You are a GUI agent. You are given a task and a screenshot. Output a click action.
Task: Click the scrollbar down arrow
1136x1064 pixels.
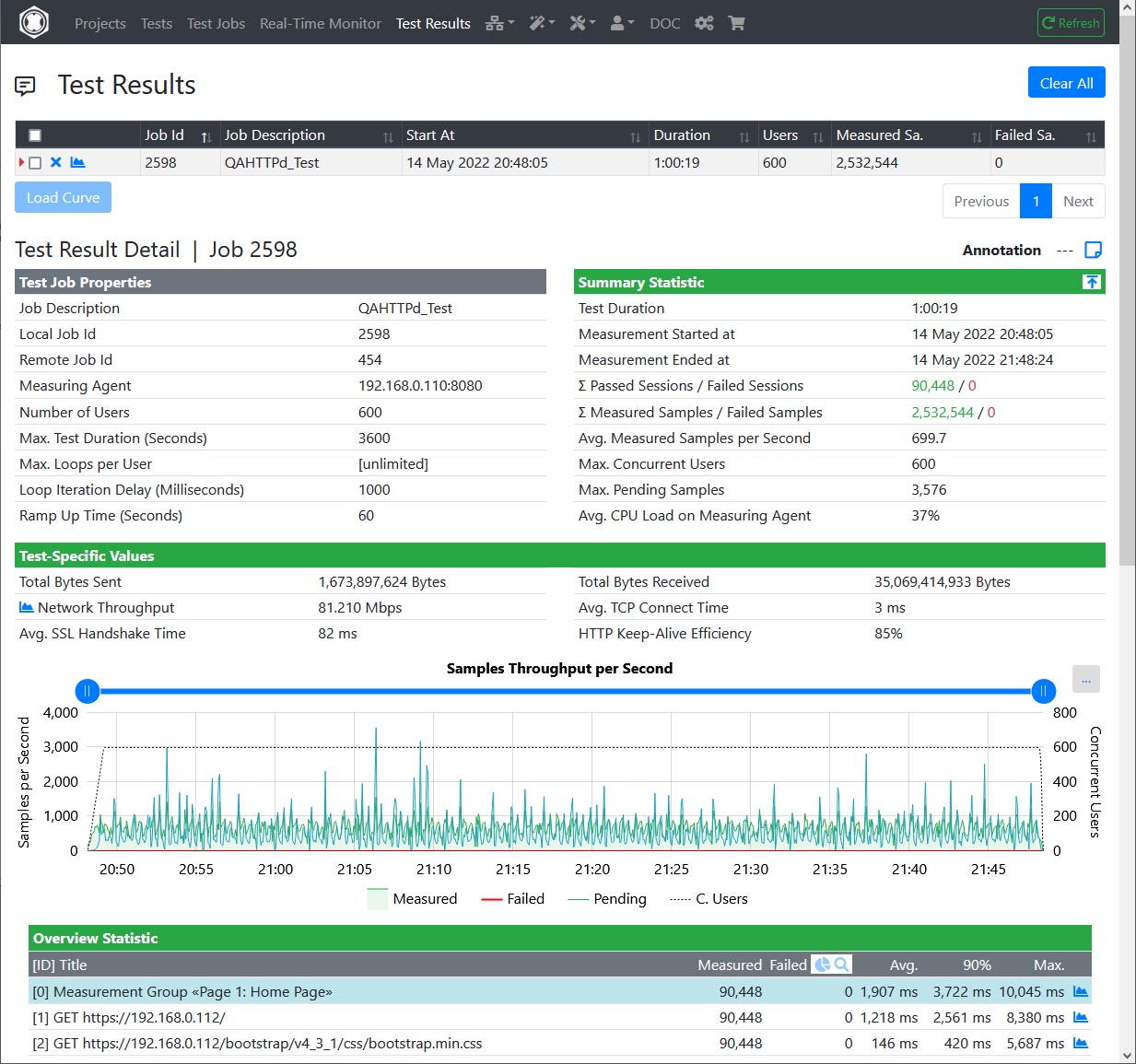click(1128, 1056)
